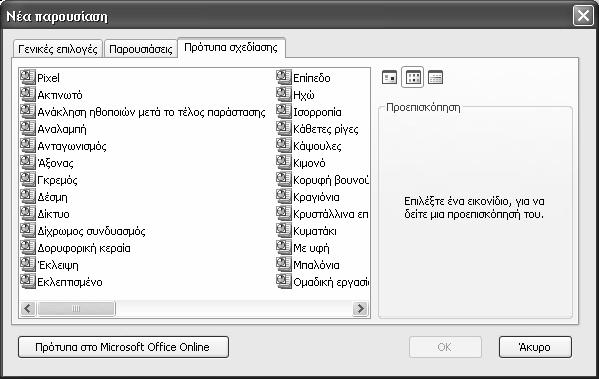Click the icon next to Ισορροπία
This screenshot has height=379, width=599.
click(x=284, y=111)
